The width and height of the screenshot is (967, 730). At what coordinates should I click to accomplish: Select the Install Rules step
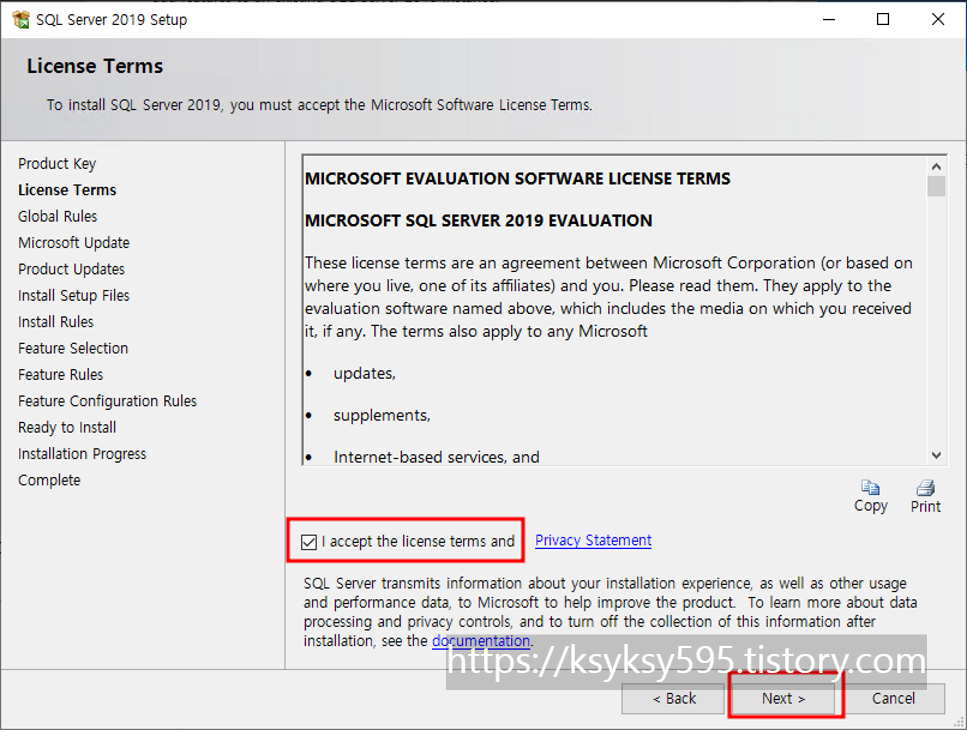point(56,322)
